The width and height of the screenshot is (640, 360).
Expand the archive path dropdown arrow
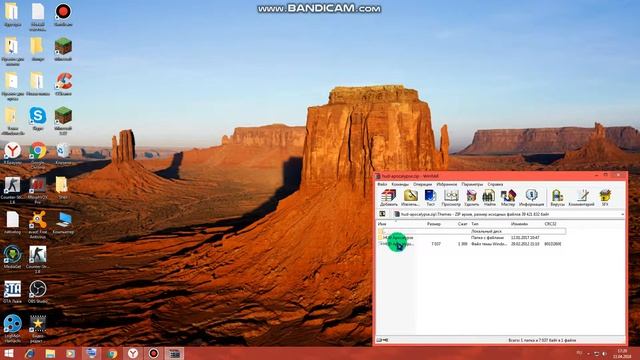[622, 214]
